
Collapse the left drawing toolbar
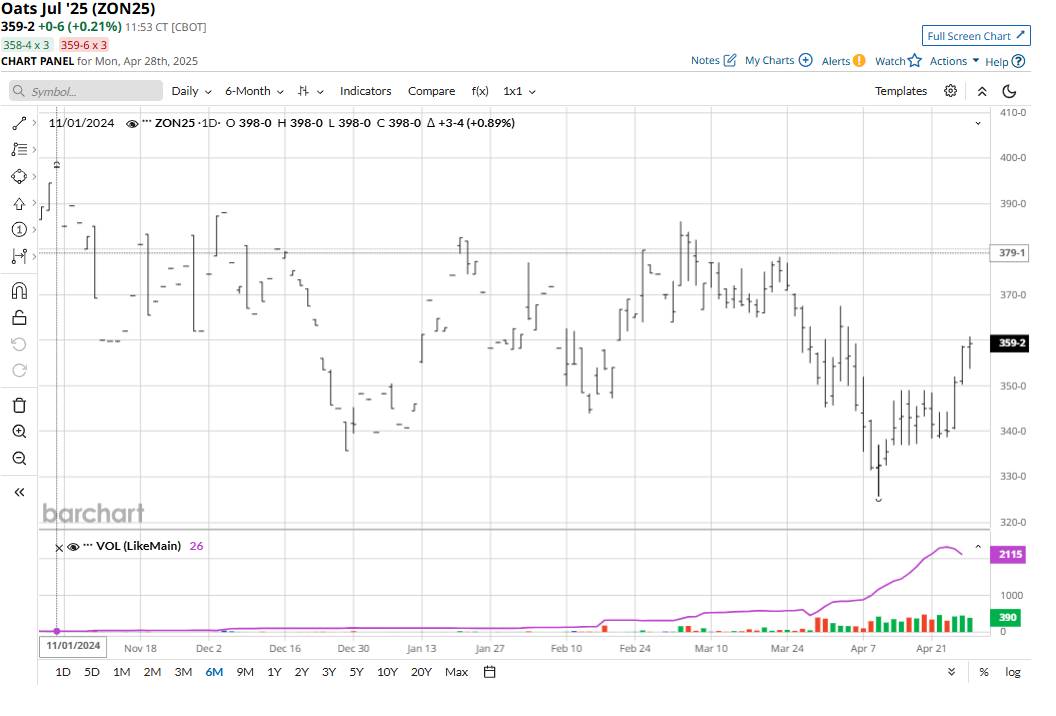[19, 492]
